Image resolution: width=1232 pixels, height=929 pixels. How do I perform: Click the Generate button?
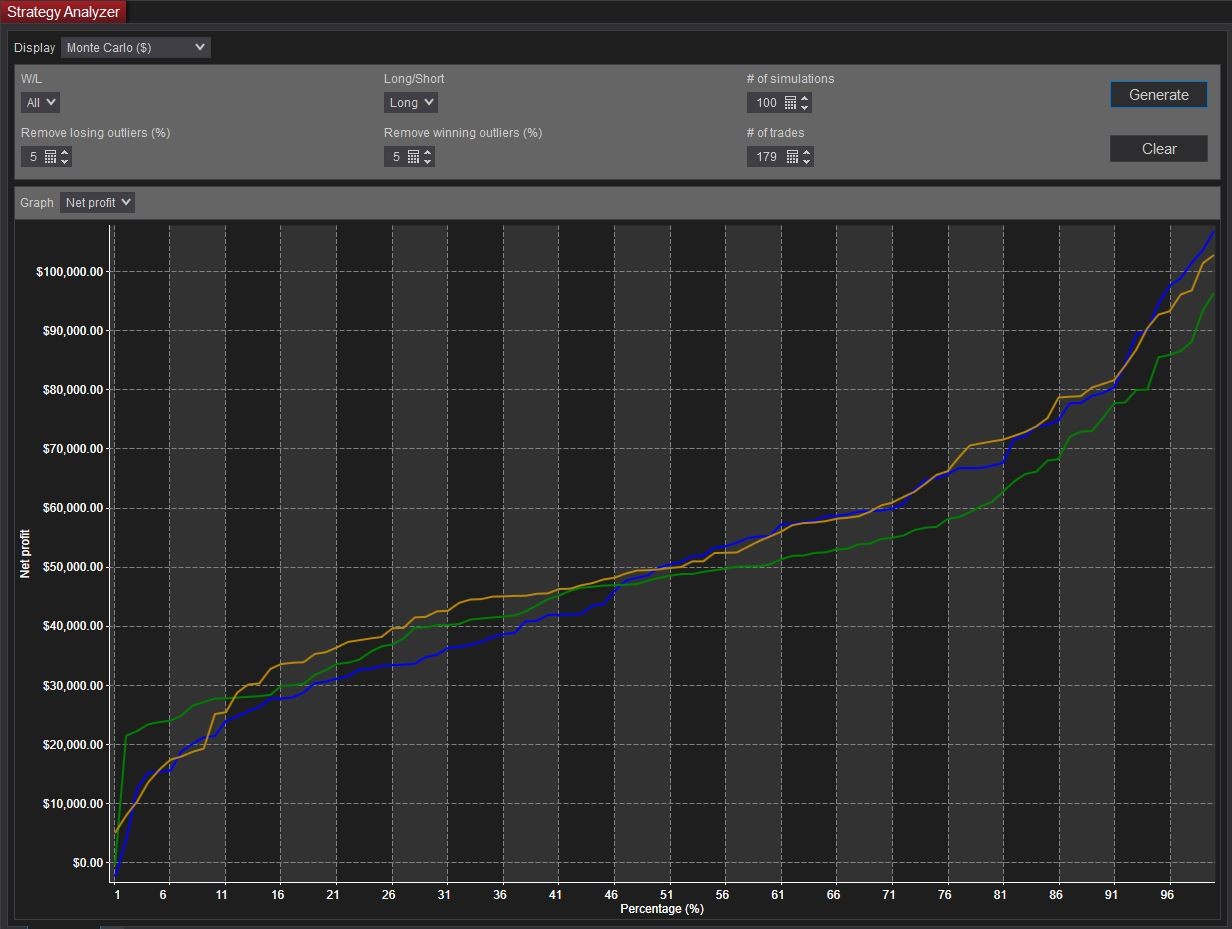tap(1159, 94)
